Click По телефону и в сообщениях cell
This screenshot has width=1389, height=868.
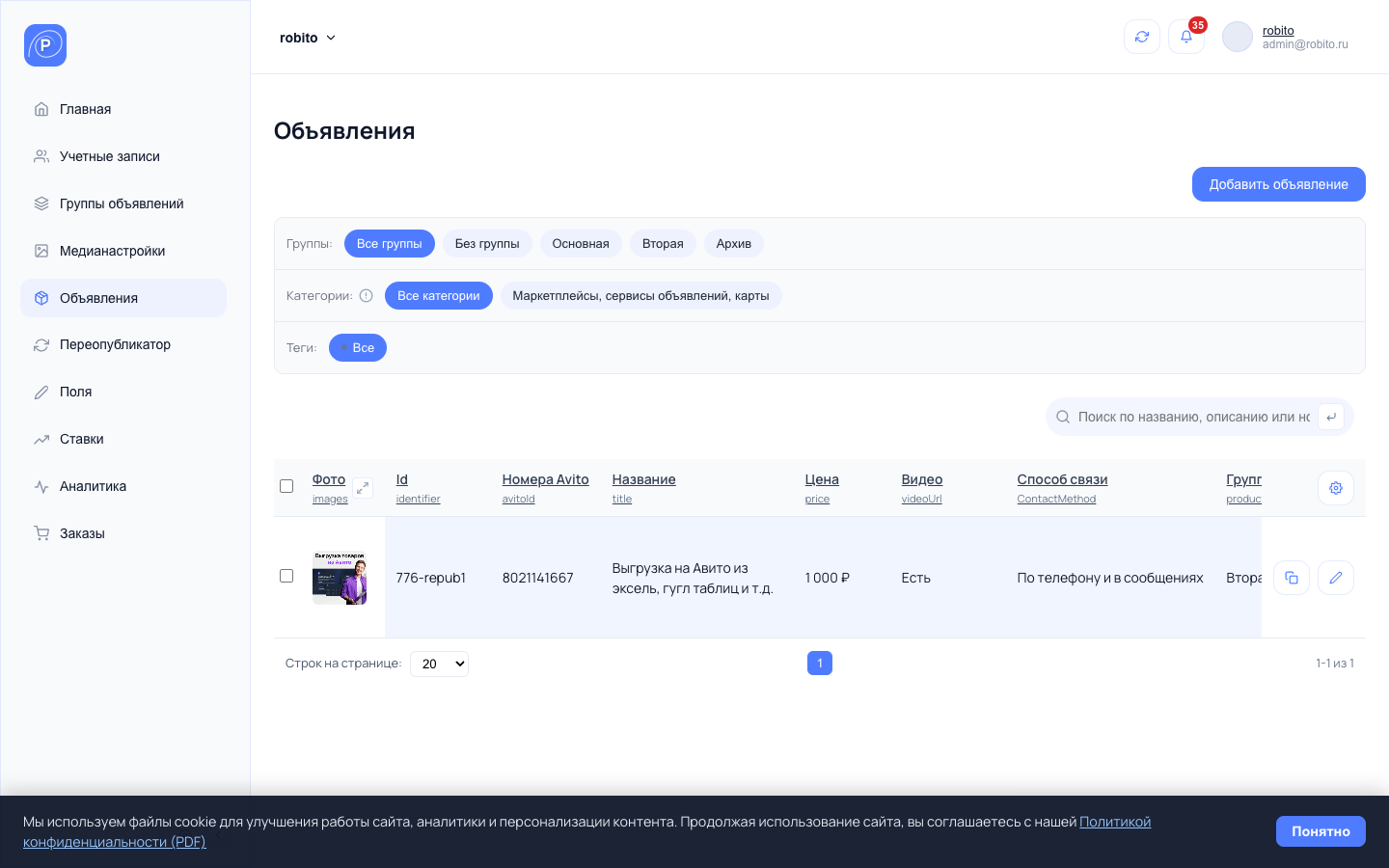click(1110, 578)
